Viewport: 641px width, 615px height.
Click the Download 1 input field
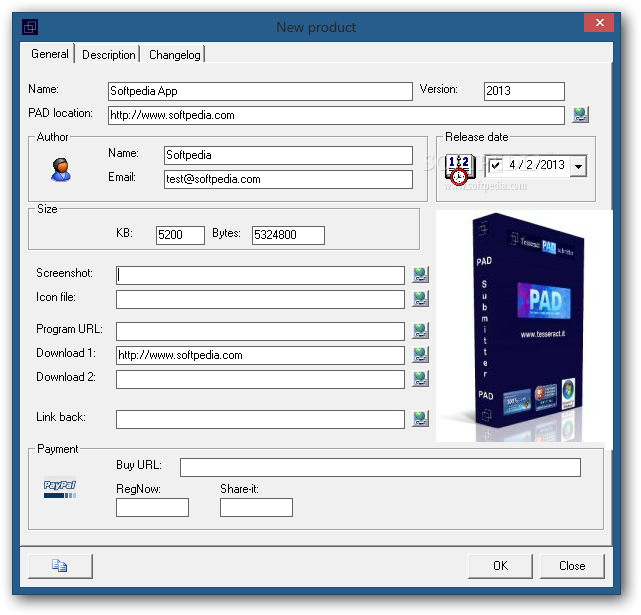pyautogui.click(x=260, y=355)
